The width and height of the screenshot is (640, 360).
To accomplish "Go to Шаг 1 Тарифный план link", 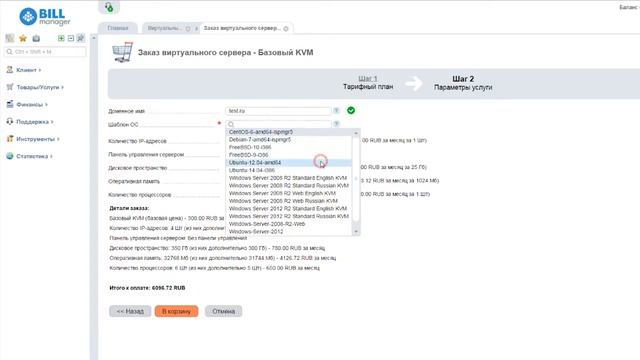I will [368, 82].
